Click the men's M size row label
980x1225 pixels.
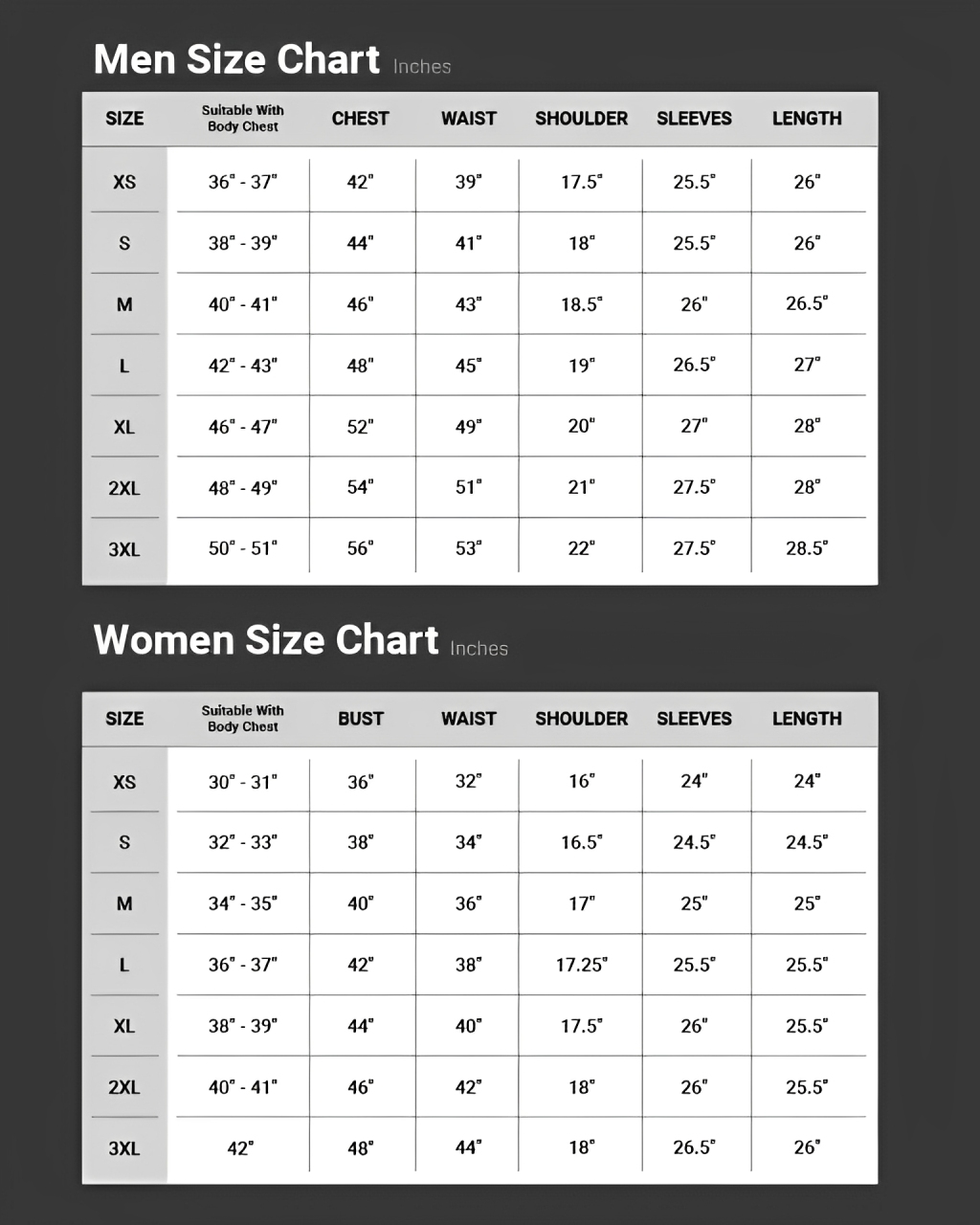(124, 304)
